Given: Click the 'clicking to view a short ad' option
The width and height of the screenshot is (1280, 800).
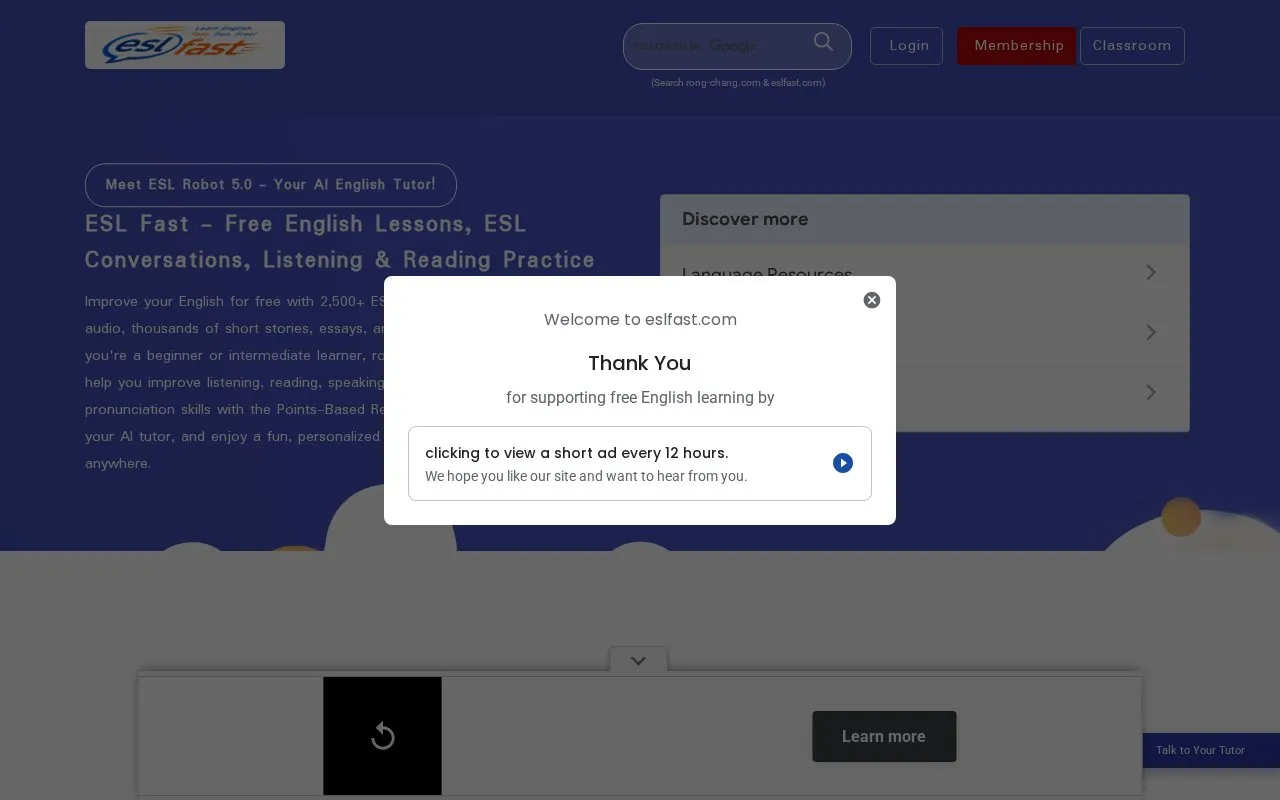Looking at the screenshot, I should click(x=640, y=463).
